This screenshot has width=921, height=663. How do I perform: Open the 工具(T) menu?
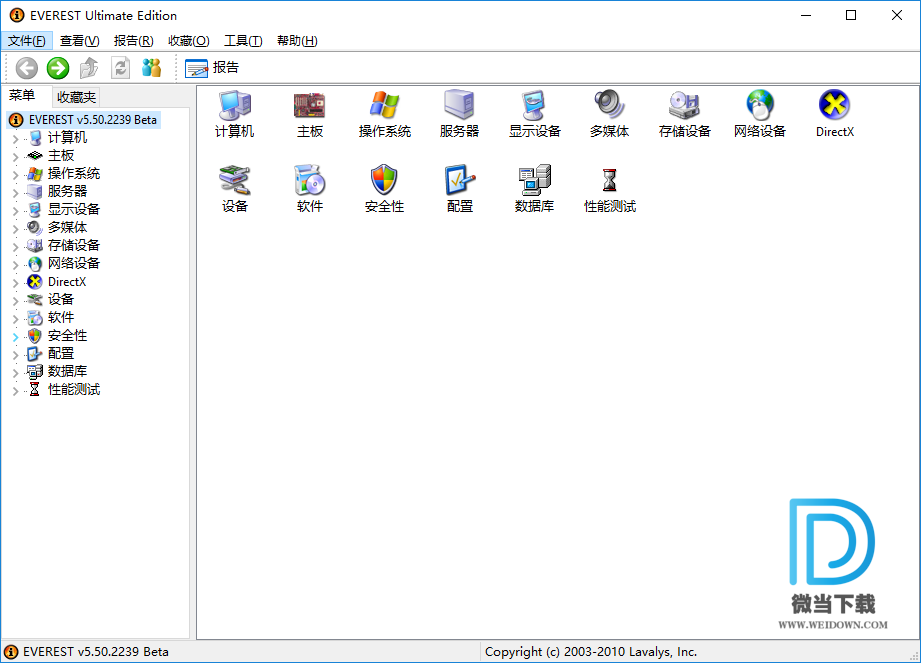point(243,41)
